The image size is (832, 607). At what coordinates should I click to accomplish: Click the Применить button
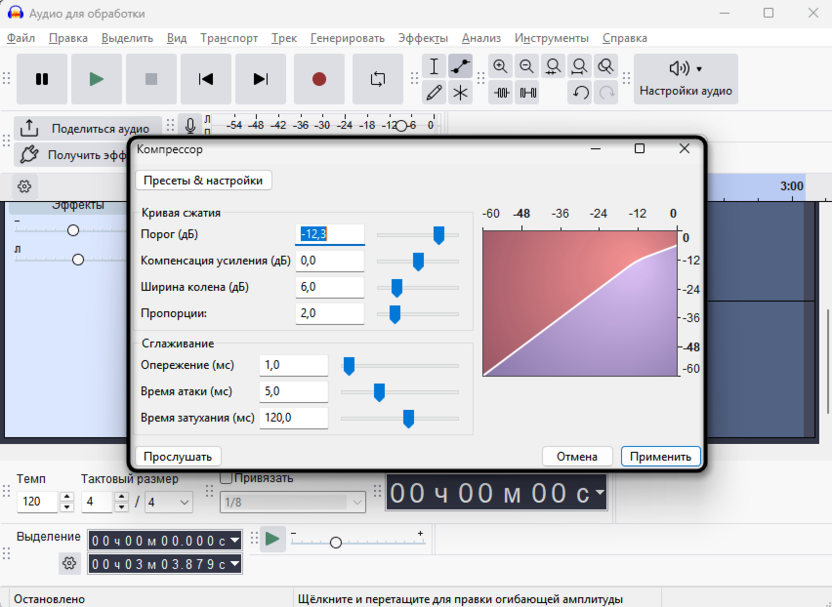[x=660, y=456]
